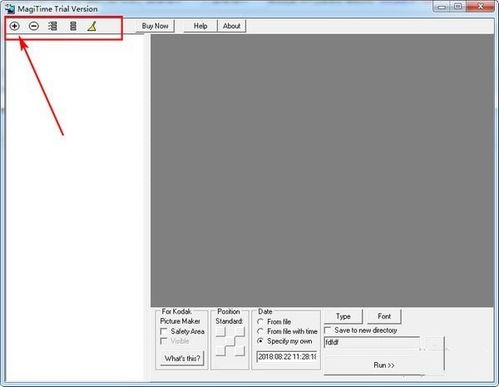Click the select all list icon
The height and width of the screenshot is (387, 499).
(x=53, y=26)
